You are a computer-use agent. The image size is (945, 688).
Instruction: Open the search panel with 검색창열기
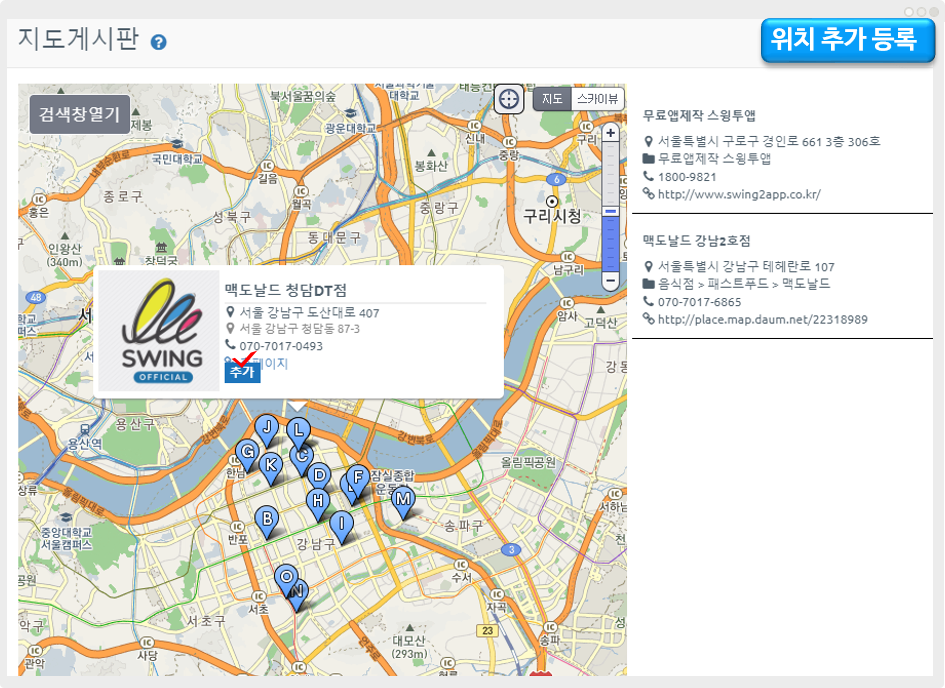pyautogui.click(x=79, y=114)
